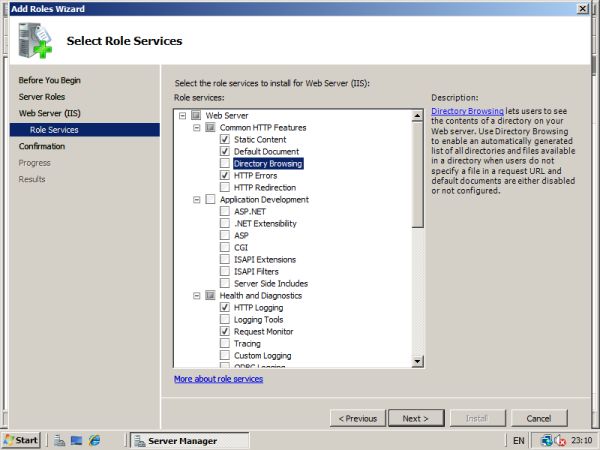Toggle the Web Server root checkbox
Screen dimensions: 600x450
coord(196,115)
